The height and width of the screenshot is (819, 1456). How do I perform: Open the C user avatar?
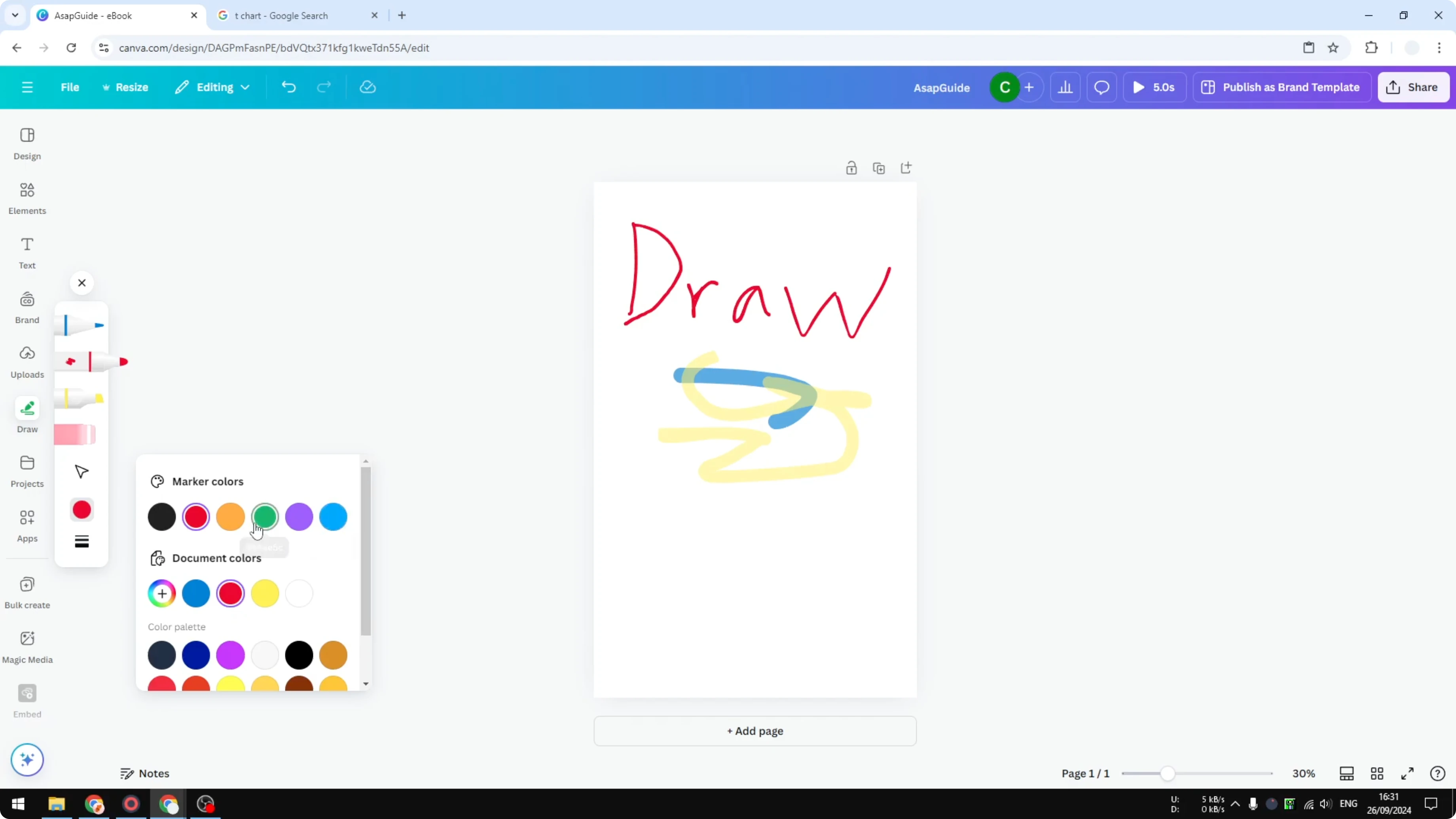coord(1005,87)
